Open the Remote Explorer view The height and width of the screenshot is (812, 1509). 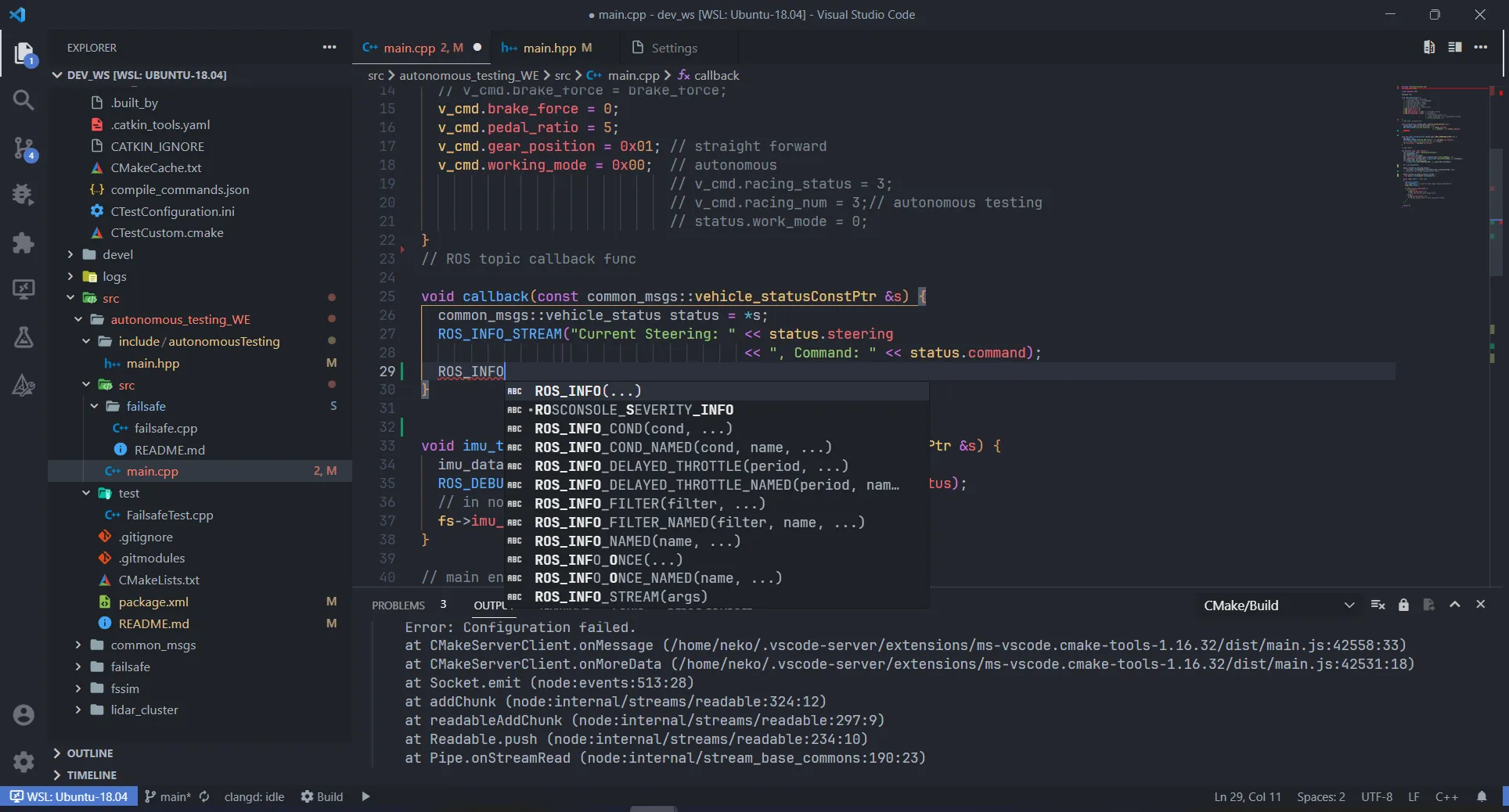[23, 289]
